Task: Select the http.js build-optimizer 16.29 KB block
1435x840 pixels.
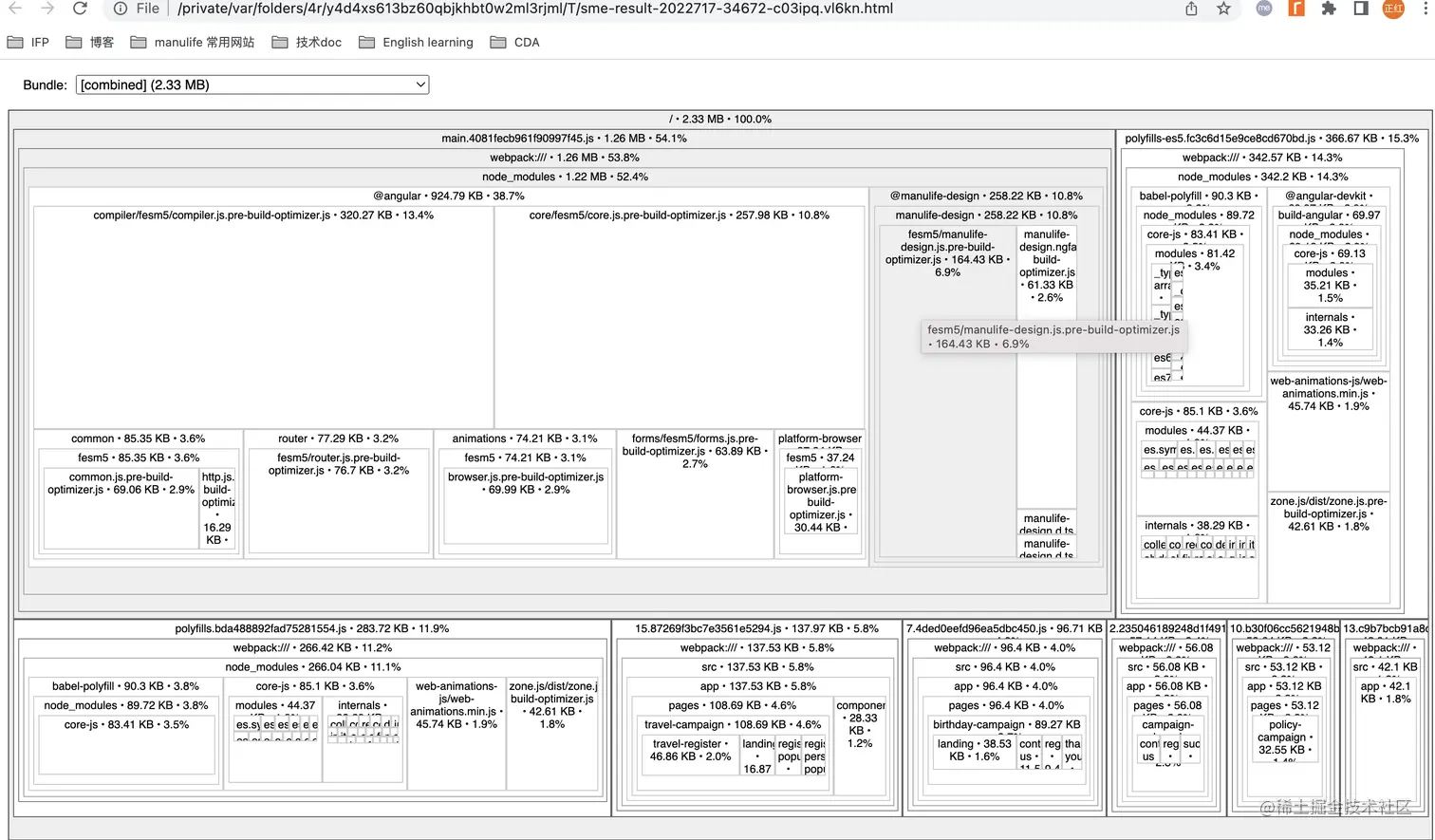Action: pyautogui.click(x=217, y=508)
